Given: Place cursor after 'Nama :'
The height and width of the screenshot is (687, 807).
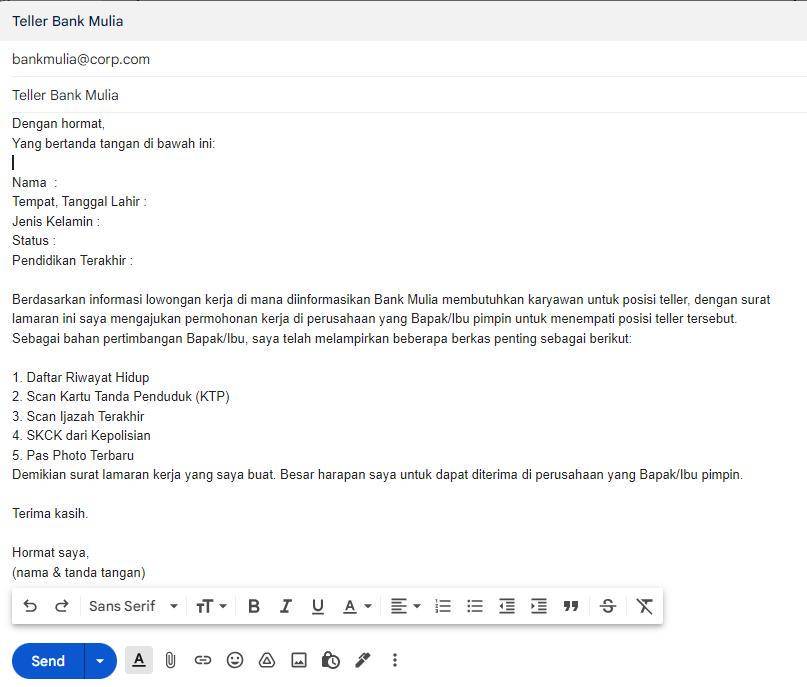Looking at the screenshot, I should (60, 183).
